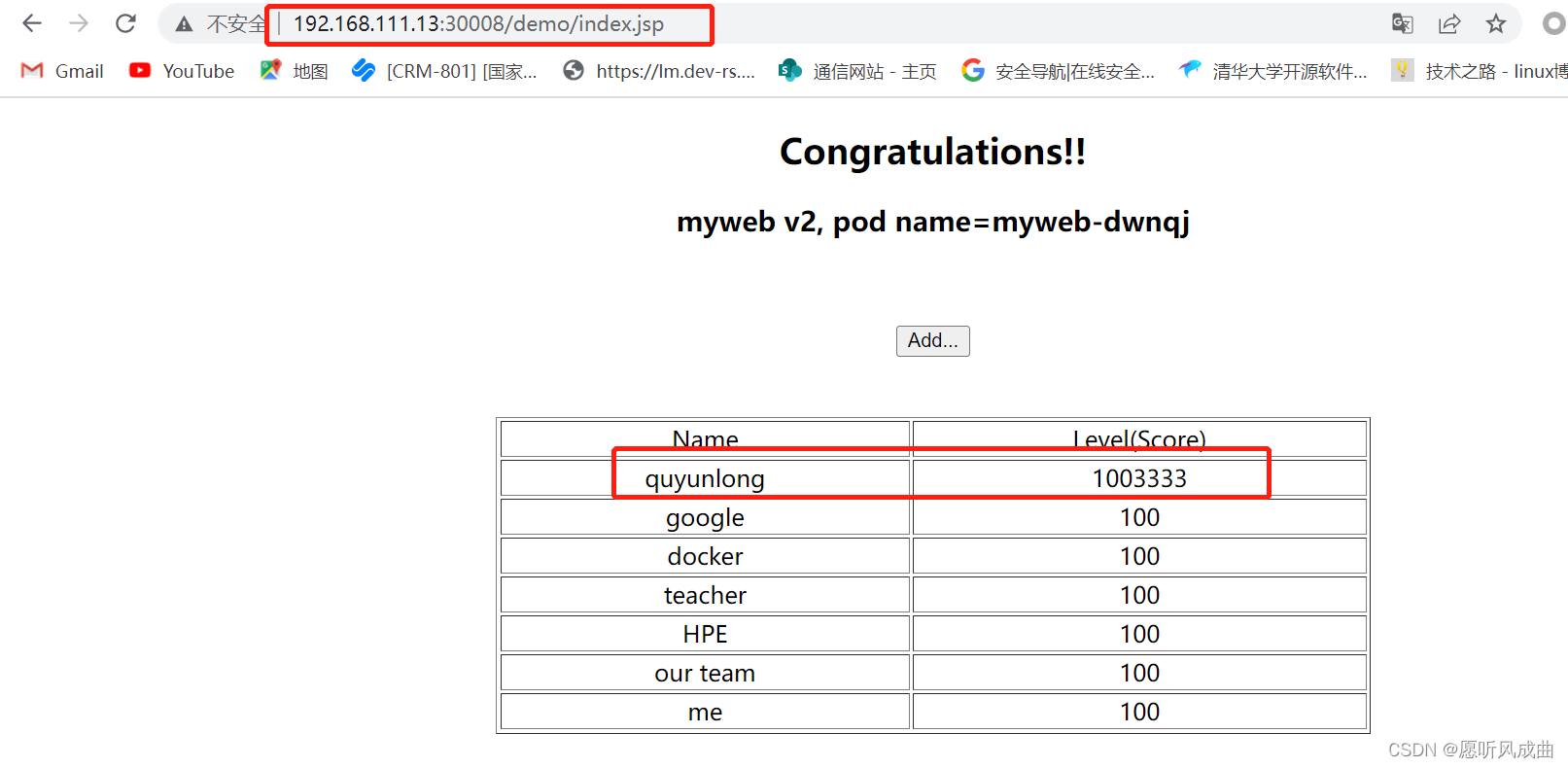Click the not-secure warning triangle icon
The height and width of the screenshot is (768, 1568).
(184, 24)
